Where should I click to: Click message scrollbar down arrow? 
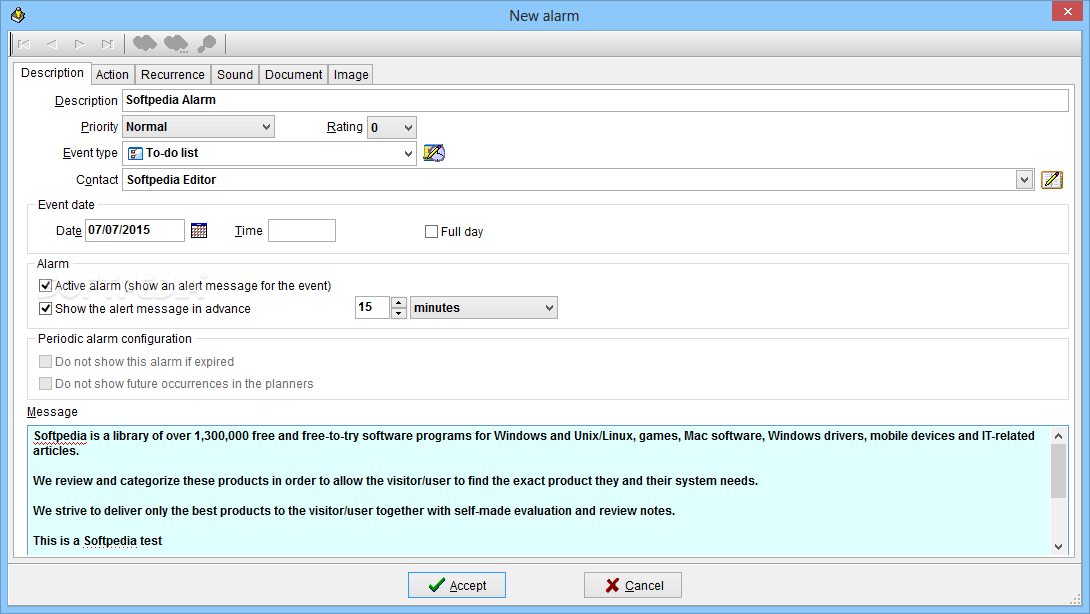click(1058, 547)
